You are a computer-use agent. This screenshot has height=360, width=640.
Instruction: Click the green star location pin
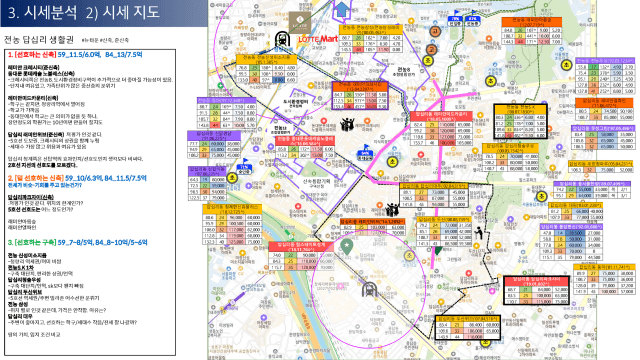(347, 247)
